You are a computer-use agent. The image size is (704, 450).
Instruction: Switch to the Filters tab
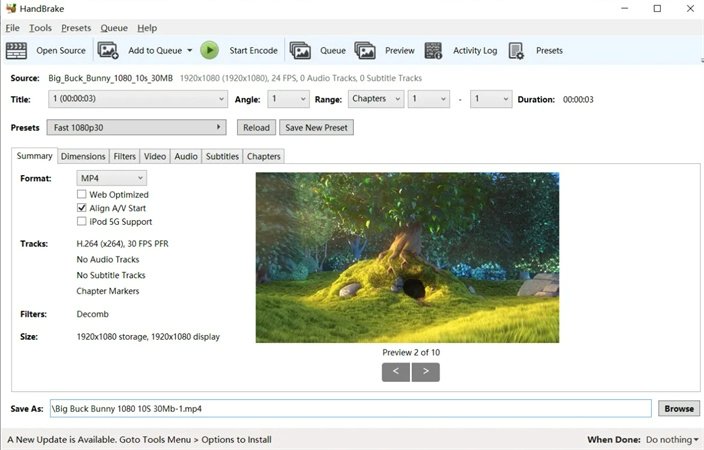pyautogui.click(x=124, y=156)
